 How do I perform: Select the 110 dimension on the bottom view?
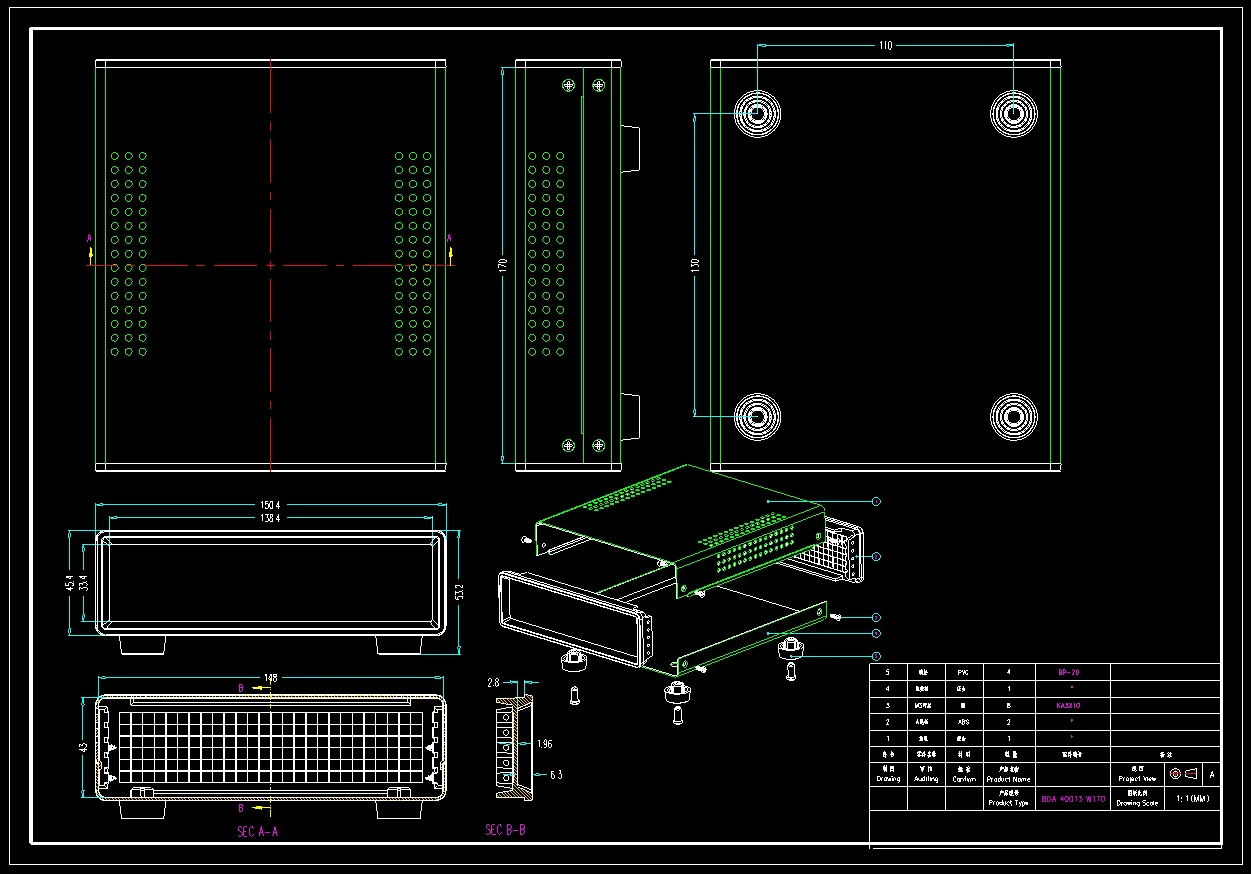tap(886, 45)
